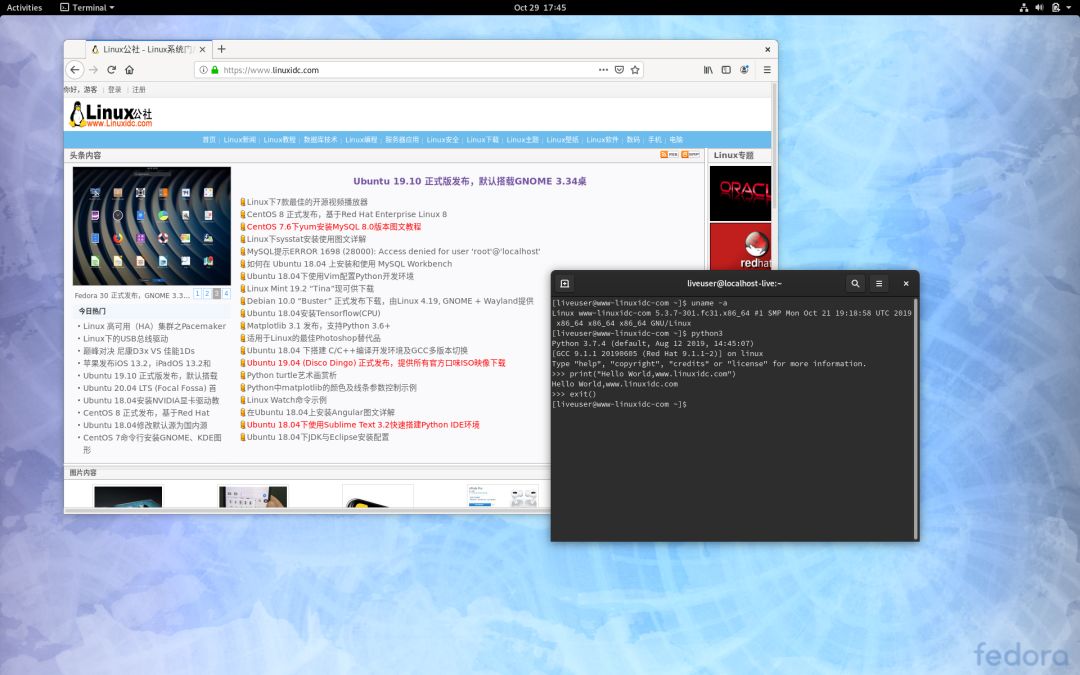Reload the linuxidc.com page
1080x675 pixels.
(112, 70)
